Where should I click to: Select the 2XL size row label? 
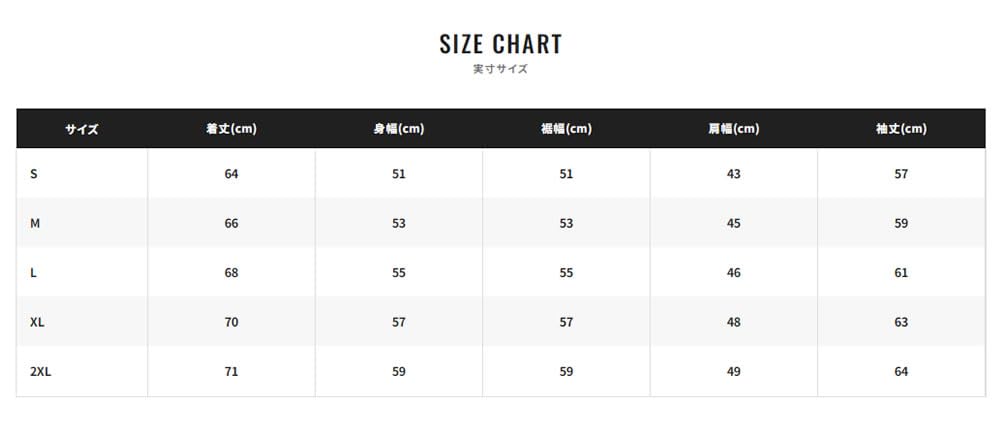40,372
